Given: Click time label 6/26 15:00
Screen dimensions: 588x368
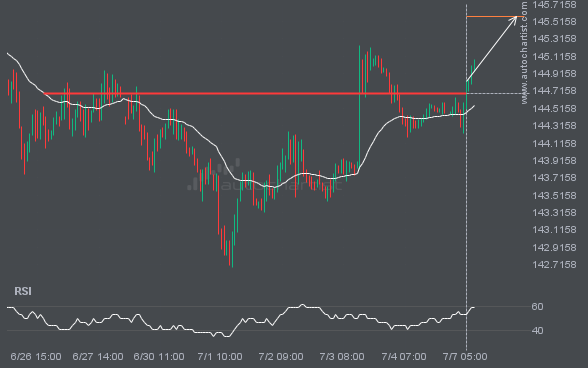Looking at the screenshot, I should 36,357.
